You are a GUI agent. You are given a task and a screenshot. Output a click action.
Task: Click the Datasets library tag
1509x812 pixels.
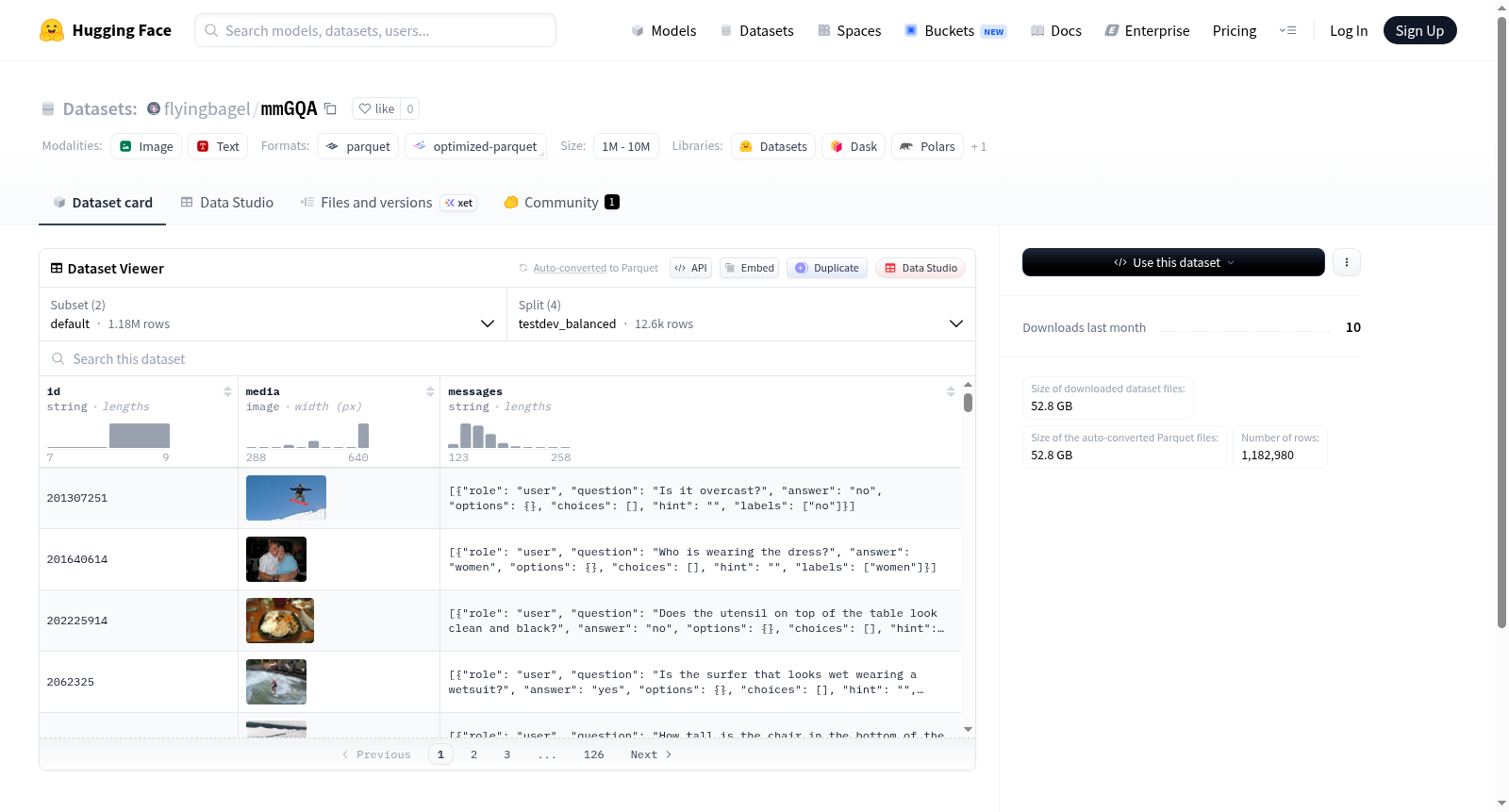[773, 146]
